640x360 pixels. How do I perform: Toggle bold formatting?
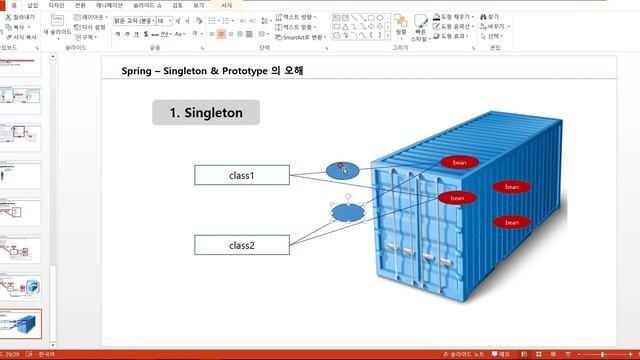coord(118,34)
